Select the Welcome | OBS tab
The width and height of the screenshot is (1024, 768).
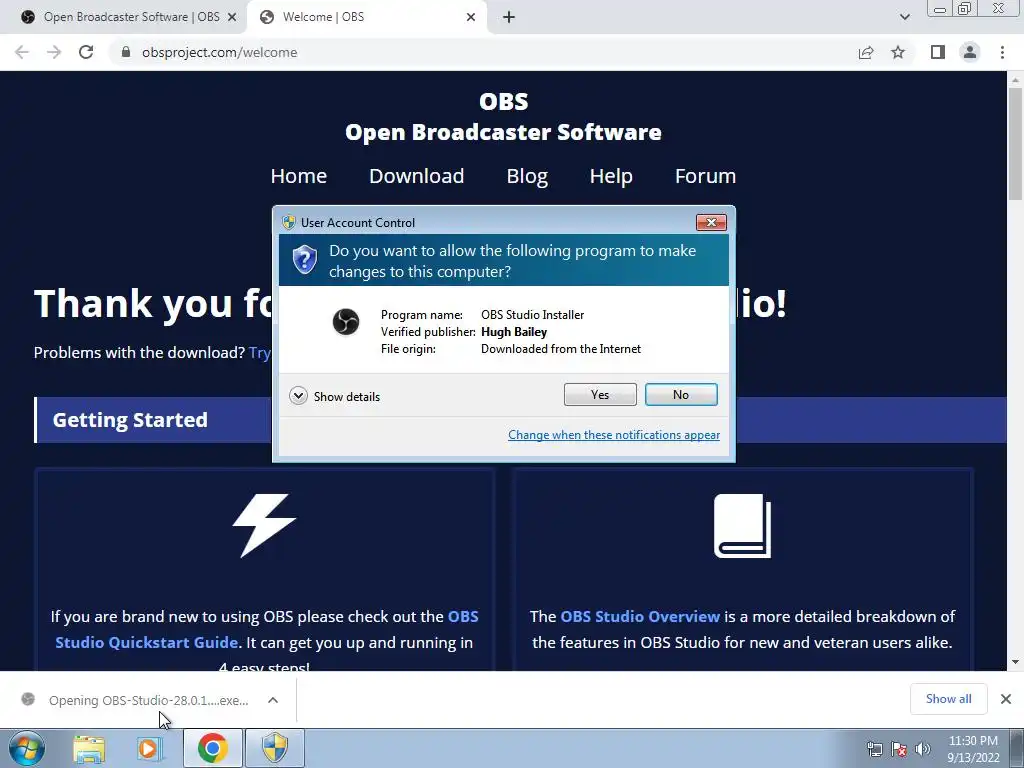point(366,17)
